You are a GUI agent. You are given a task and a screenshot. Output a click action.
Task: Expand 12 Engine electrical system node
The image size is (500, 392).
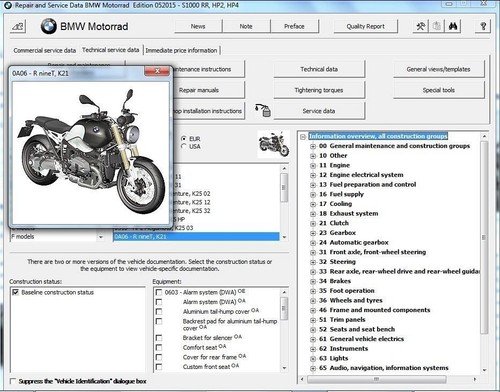coord(313,175)
